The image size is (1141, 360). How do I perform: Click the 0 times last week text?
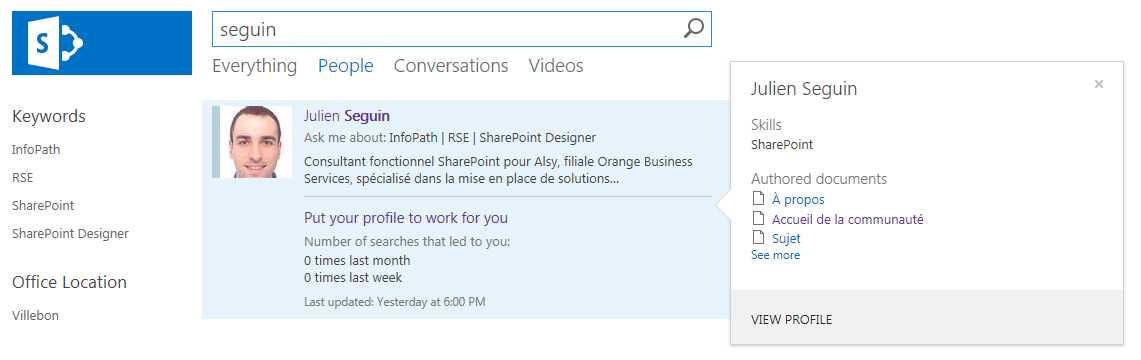(x=353, y=278)
